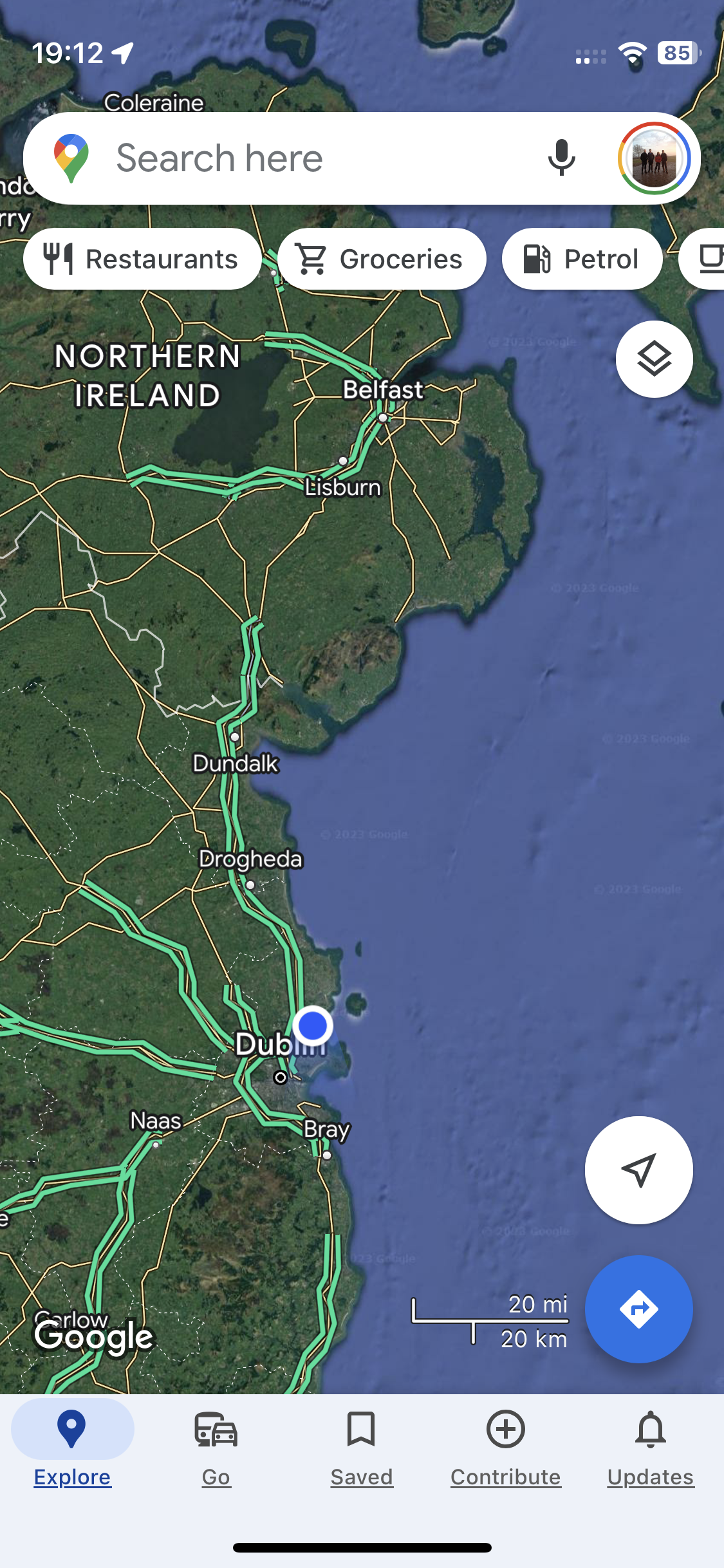The image size is (724, 1568).
Task: Open the blue directions button
Action: pyautogui.click(x=638, y=1309)
